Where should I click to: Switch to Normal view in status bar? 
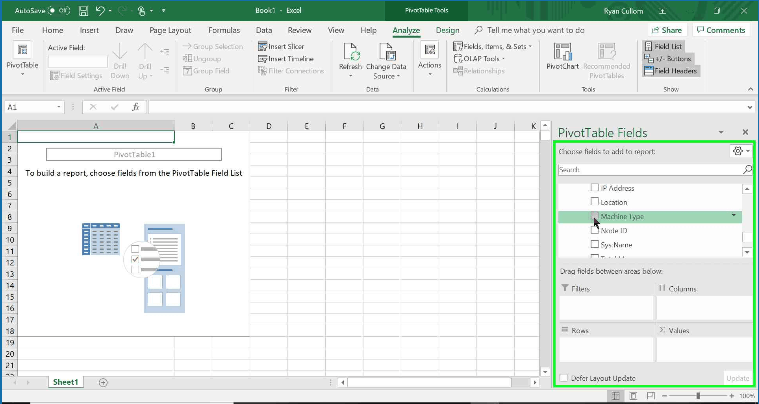(615, 396)
